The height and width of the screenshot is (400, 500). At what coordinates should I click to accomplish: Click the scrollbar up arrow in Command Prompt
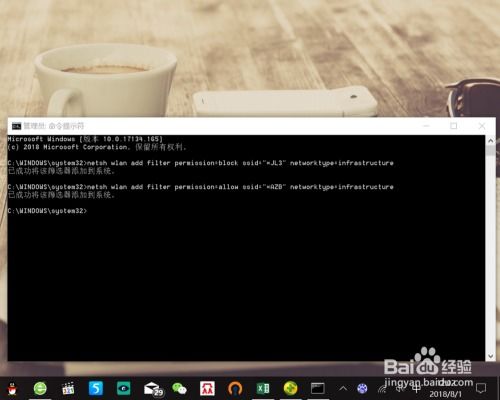coord(490,141)
